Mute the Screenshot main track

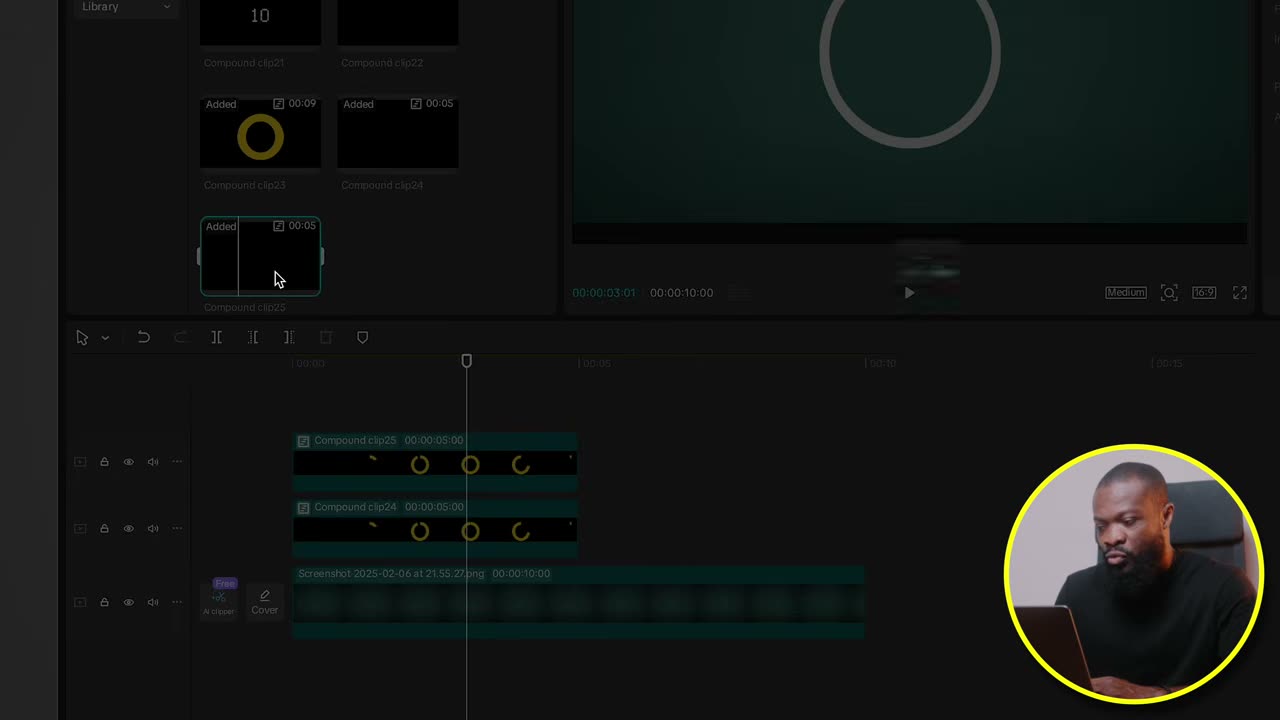pyautogui.click(x=153, y=602)
